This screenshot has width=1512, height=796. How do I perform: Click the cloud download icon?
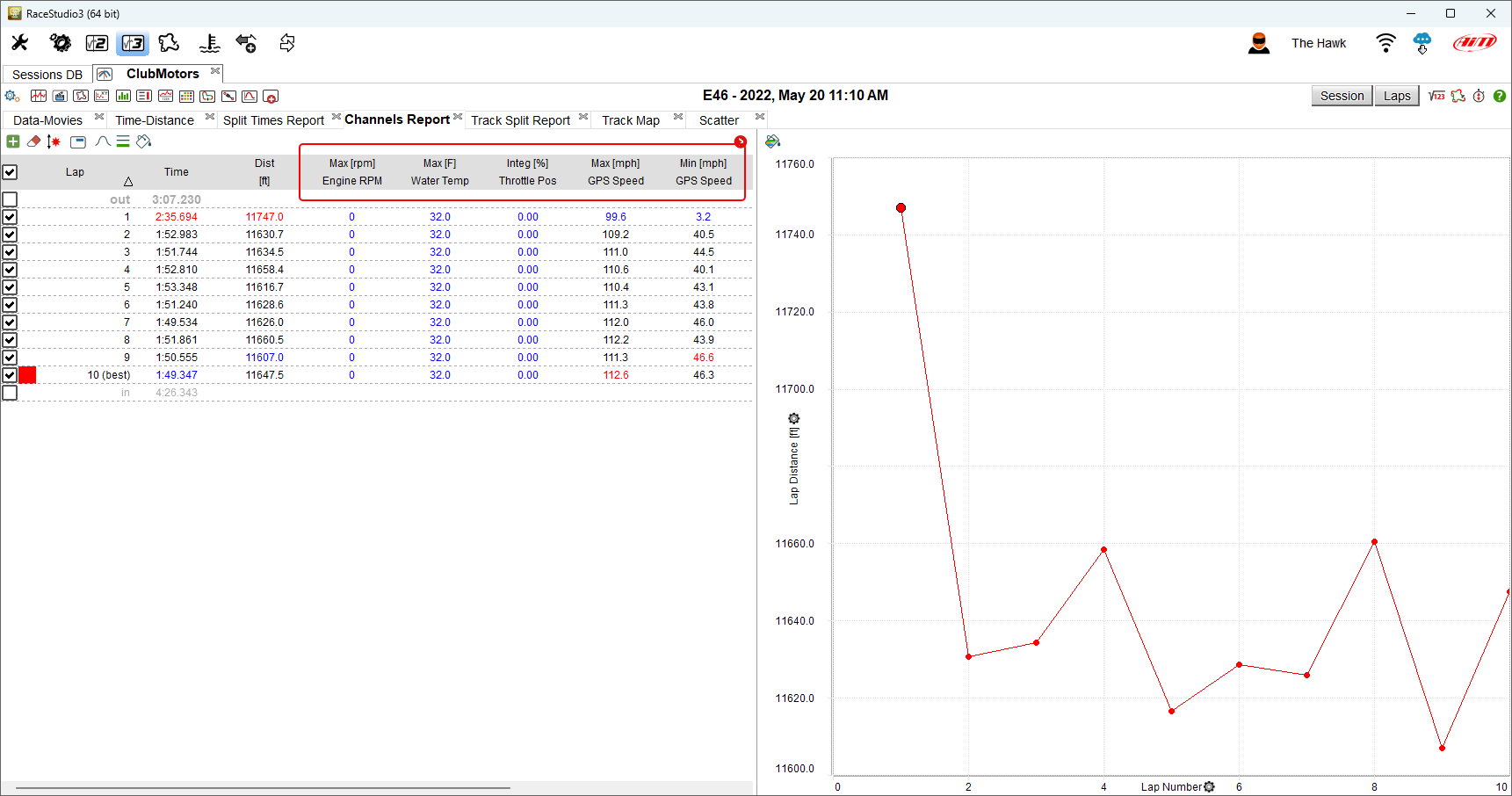(x=1422, y=43)
